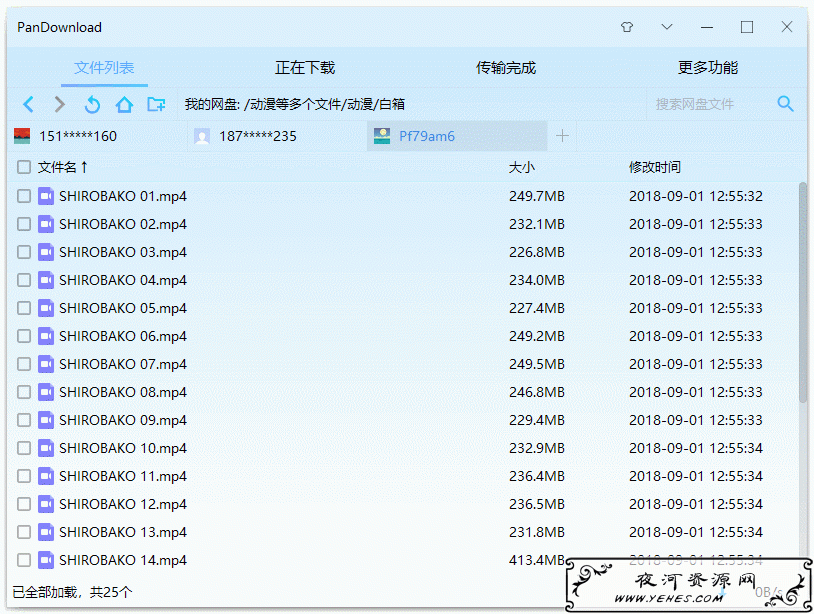
Task: Switch to the 传输完成 tab
Action: point(506,67)
